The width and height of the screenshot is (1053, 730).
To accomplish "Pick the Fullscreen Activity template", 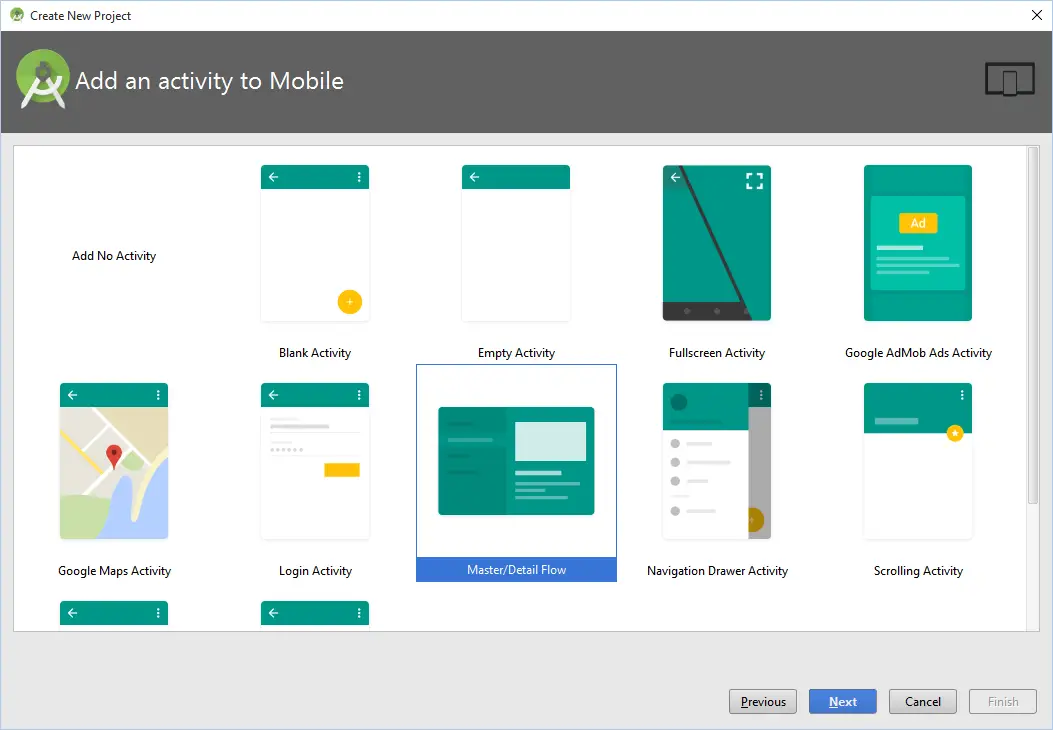I will point(716,243).
